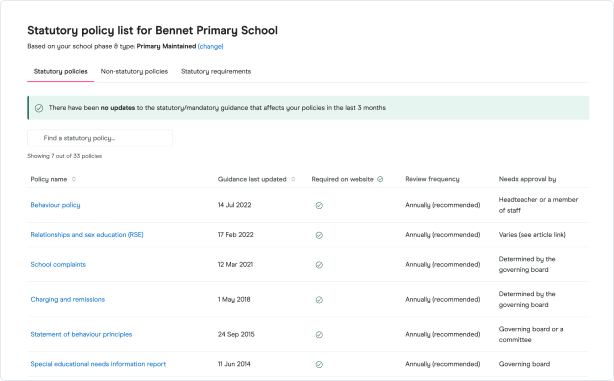614x381 pixels.
Task: Open Special educational needs information report link
Action: click(x=98, y=364)
